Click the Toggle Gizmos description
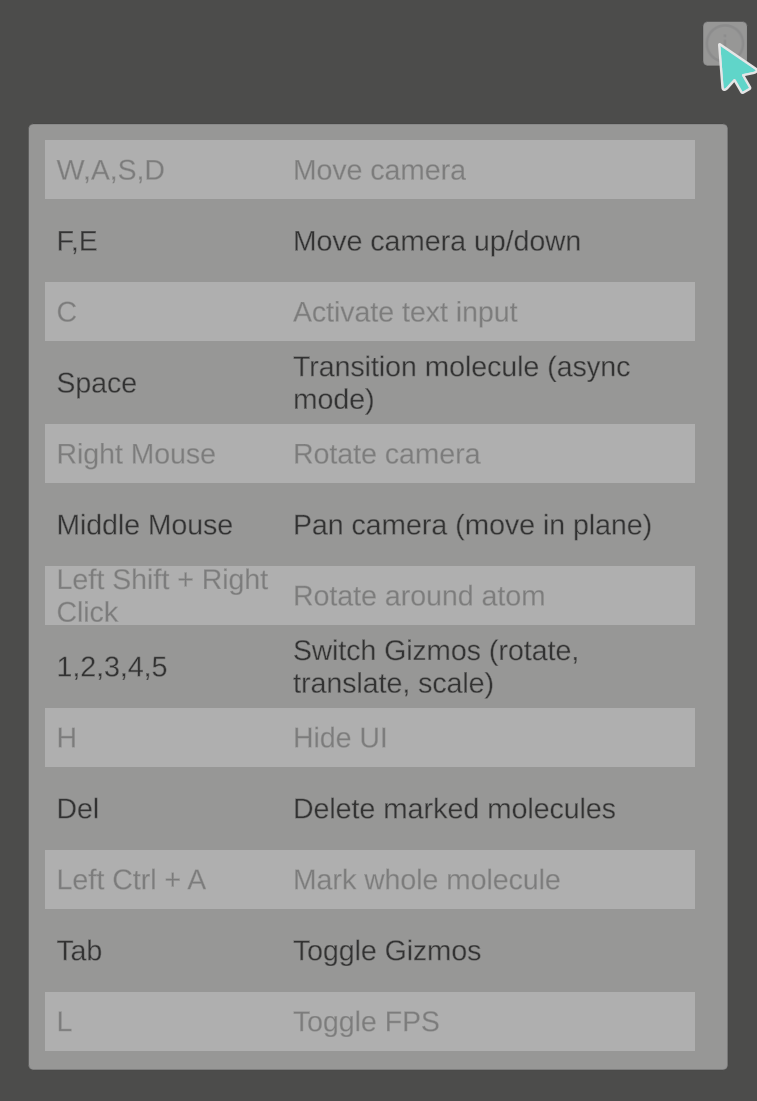Image resolution: width=757 pixels, height=1101 pixels. point(387,951)
